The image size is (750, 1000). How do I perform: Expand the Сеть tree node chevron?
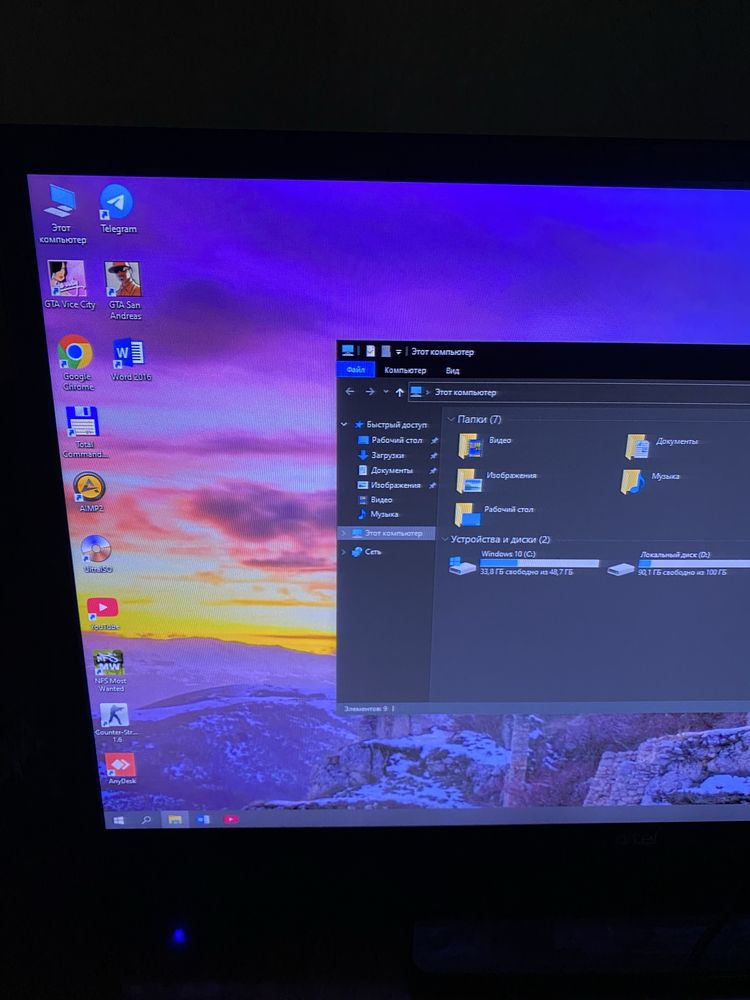point(344,551)
